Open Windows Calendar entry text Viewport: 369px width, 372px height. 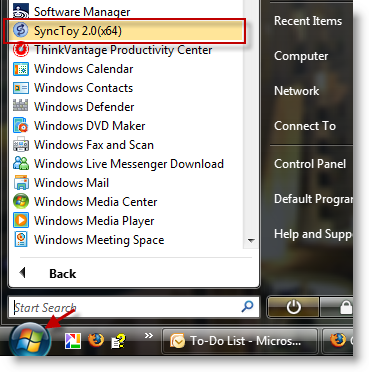pos(83,69)
